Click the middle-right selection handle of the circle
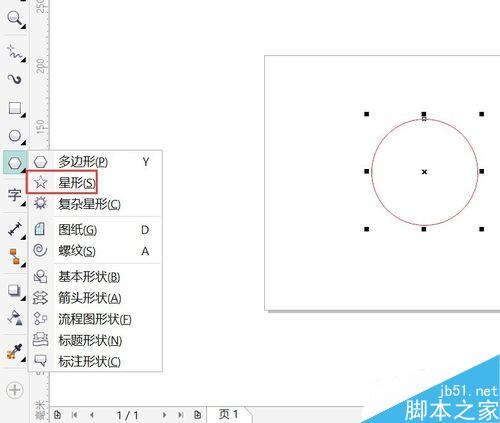This screenshot has width=500, height=423. click(482, 171)
